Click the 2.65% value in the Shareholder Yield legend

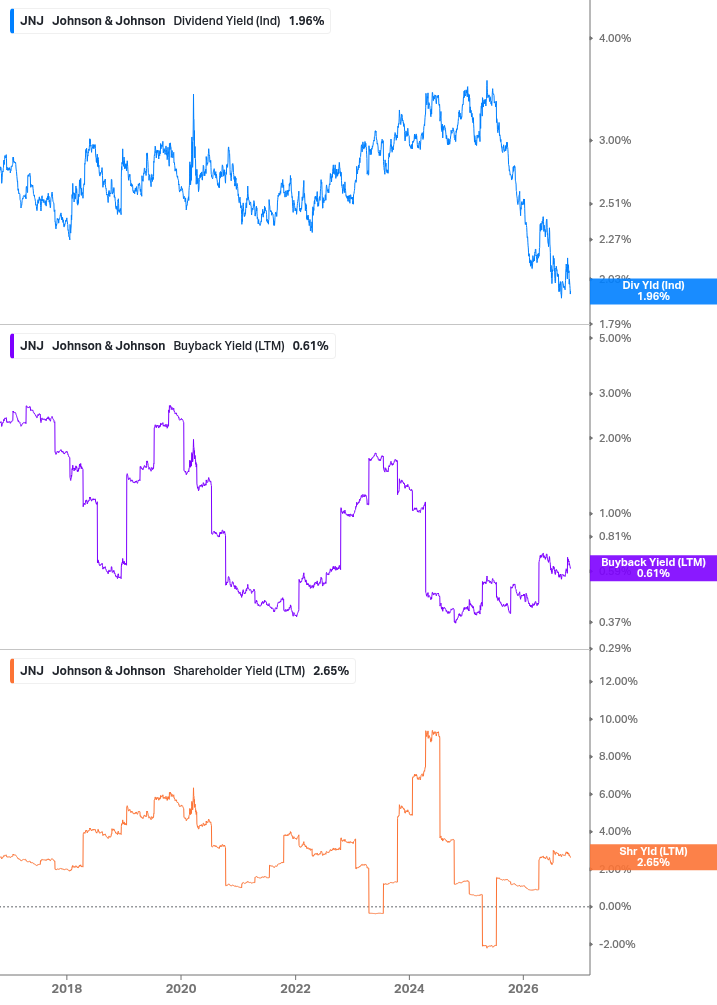point(331,671)
